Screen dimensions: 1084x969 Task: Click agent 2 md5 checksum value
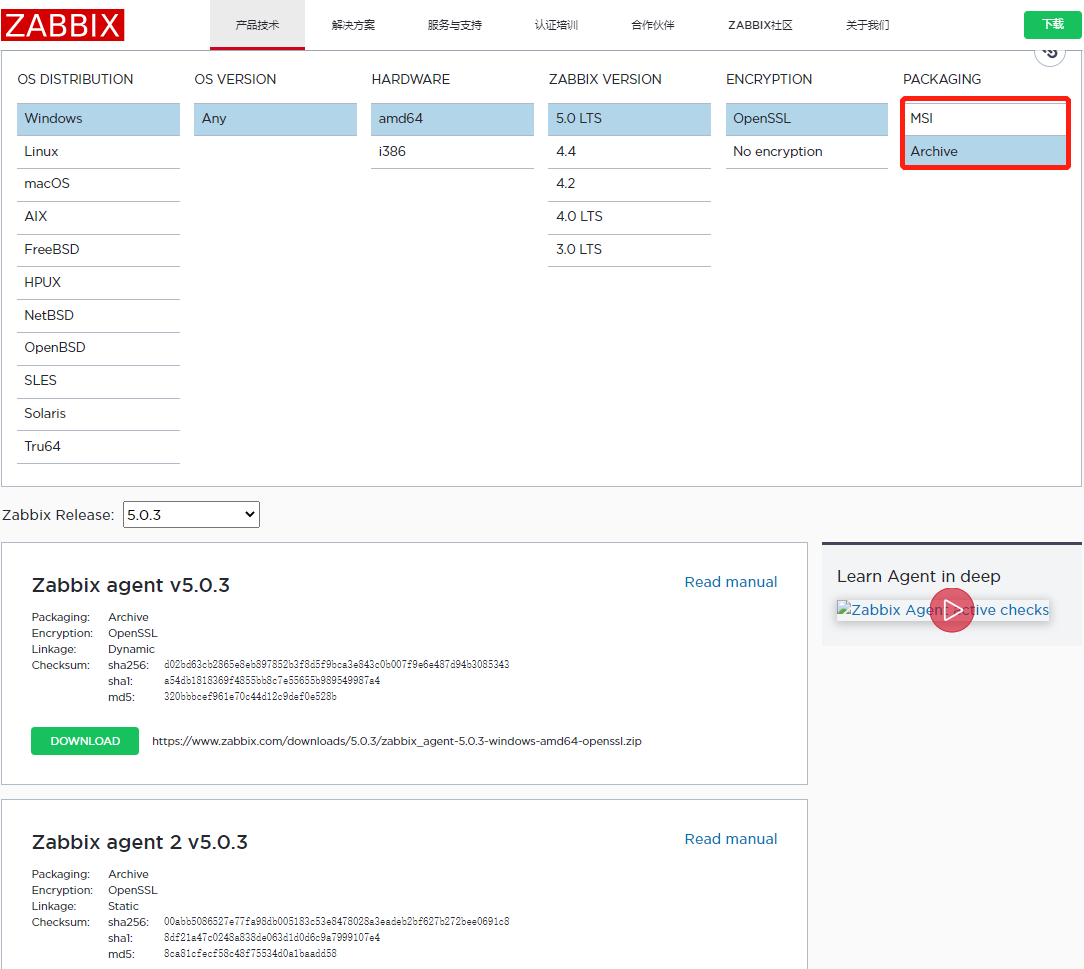pyautogui.click(x=250, y=954)
